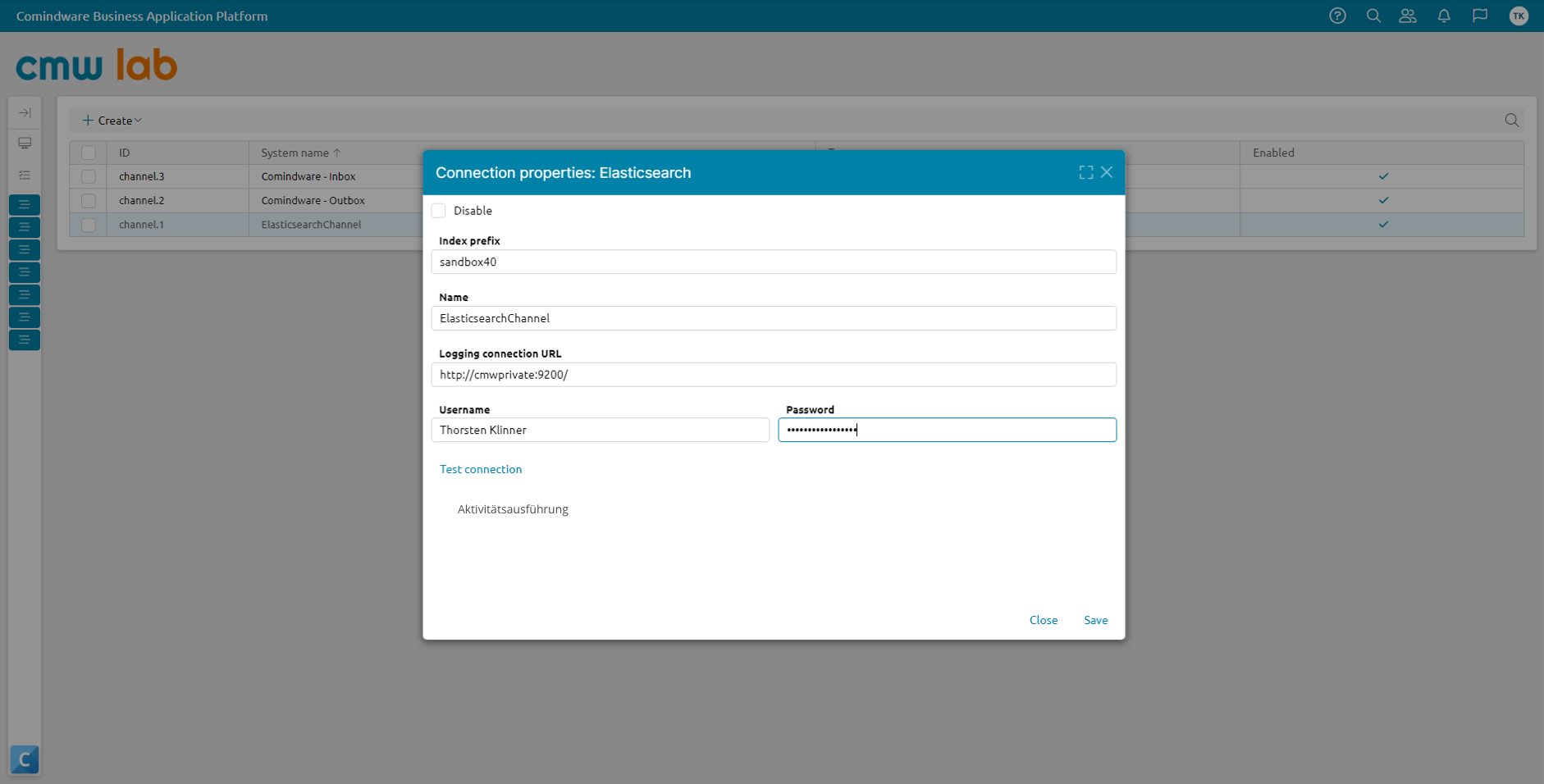Click the Save button in dialog
This screenshot has width=1544, height=784.
[1096, 620]
